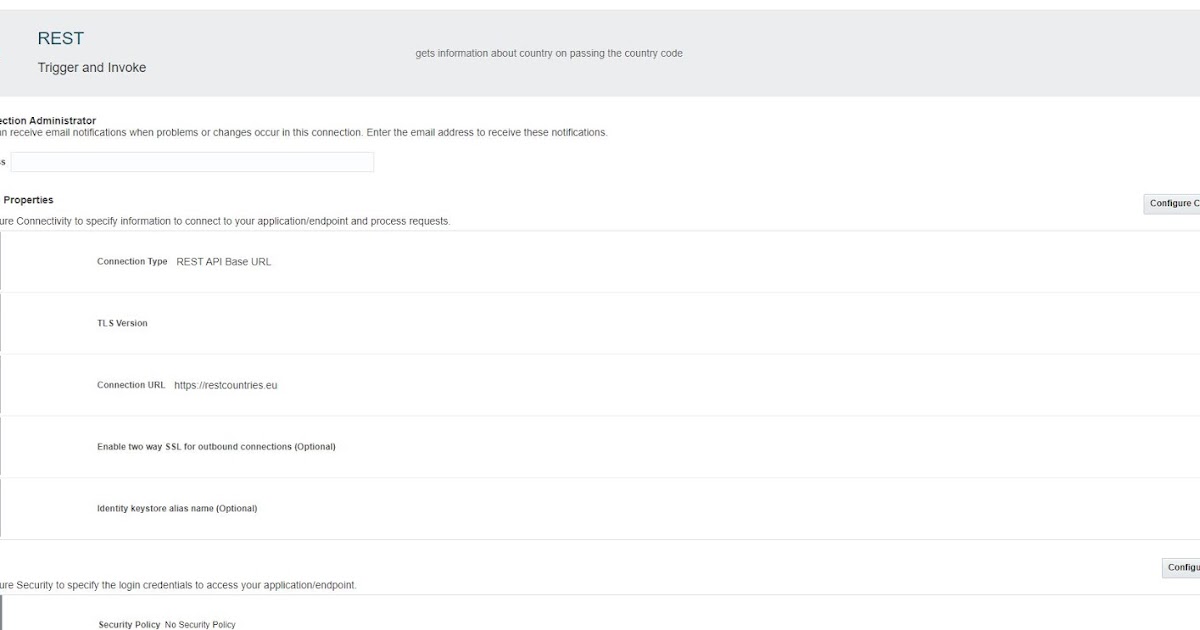This screenshot has width=1200, height=630.
Task: Select the TLS Version property row
Action: [x=124, y=322]
